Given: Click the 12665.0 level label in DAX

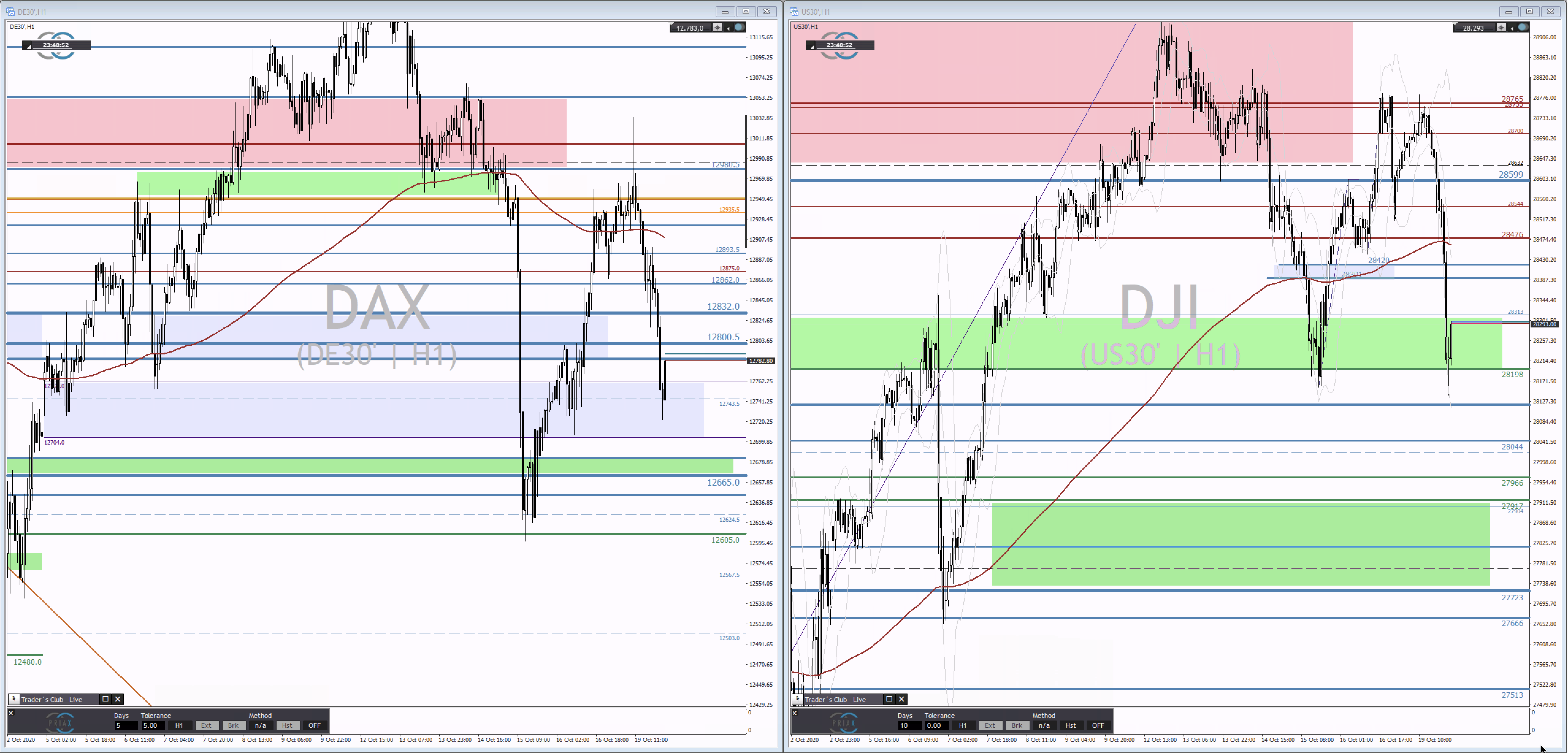Looking at the screenshot, I should pyautogui.click(x=723, y=482).
